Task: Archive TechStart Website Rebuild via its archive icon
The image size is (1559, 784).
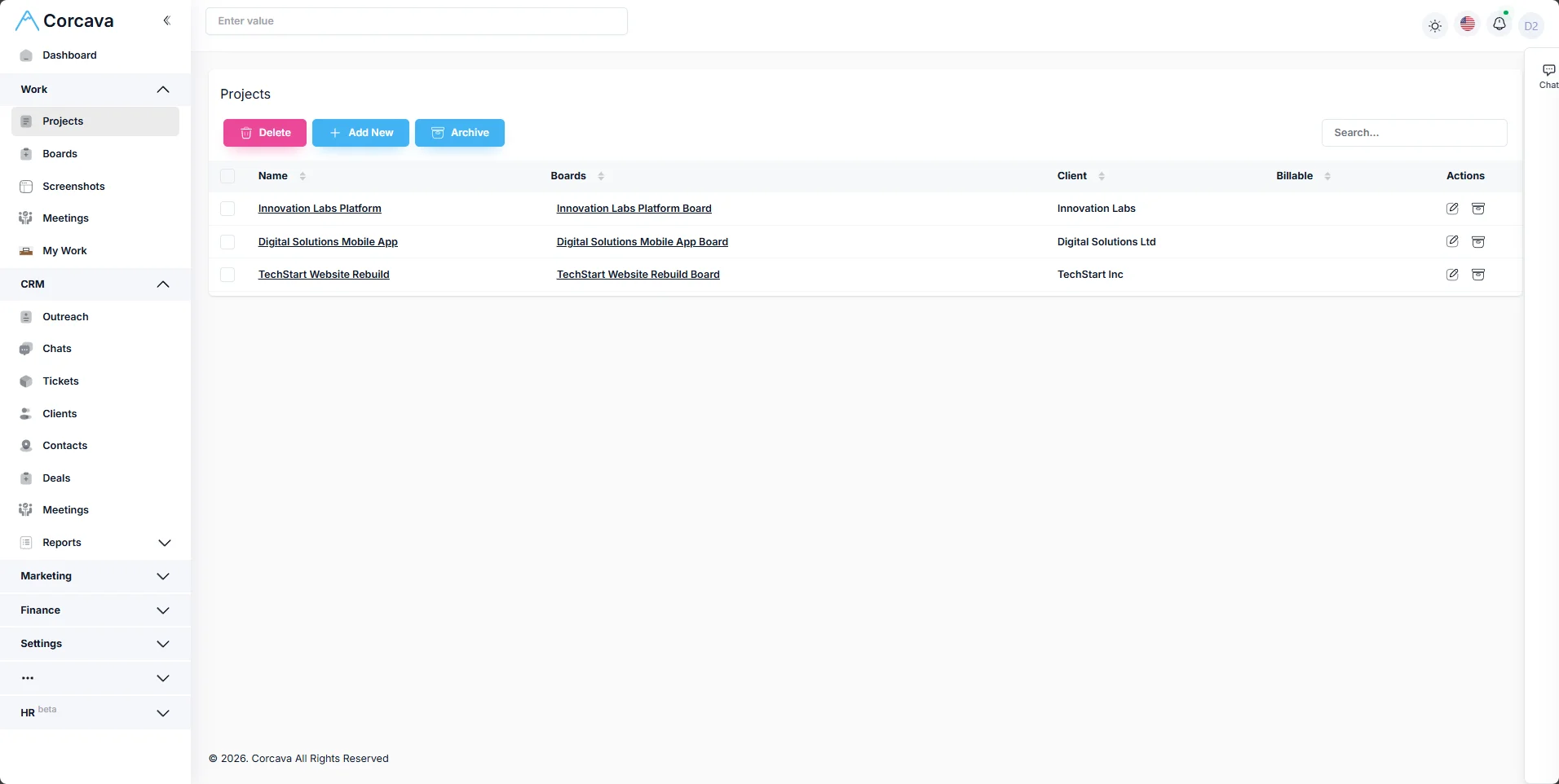Action: click(x=1480, y=275)
